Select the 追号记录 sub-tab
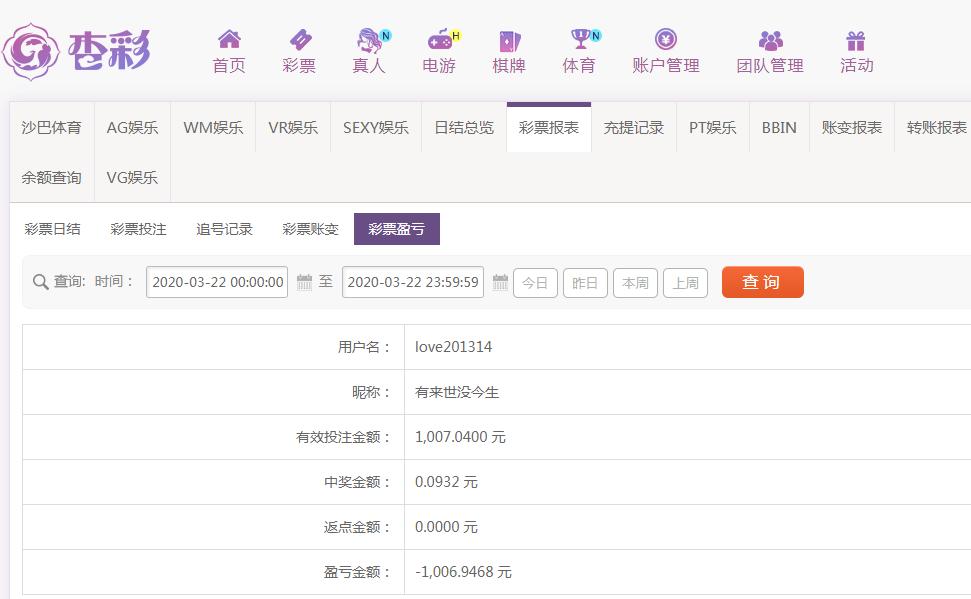The height and width of the screenshot is (599, 971). point(224,229)
